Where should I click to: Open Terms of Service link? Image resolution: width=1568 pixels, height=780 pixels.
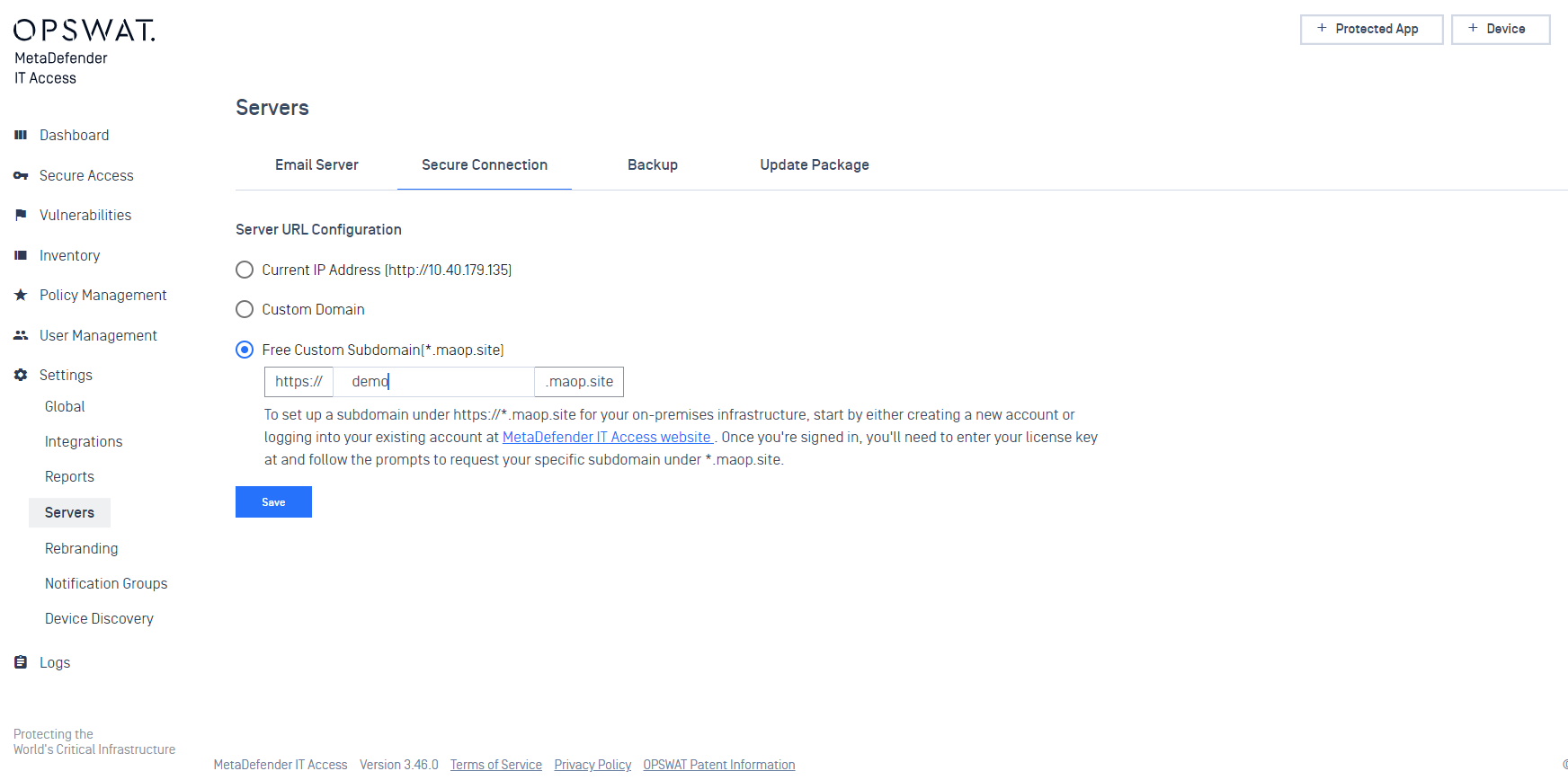[x=496, y=765]
